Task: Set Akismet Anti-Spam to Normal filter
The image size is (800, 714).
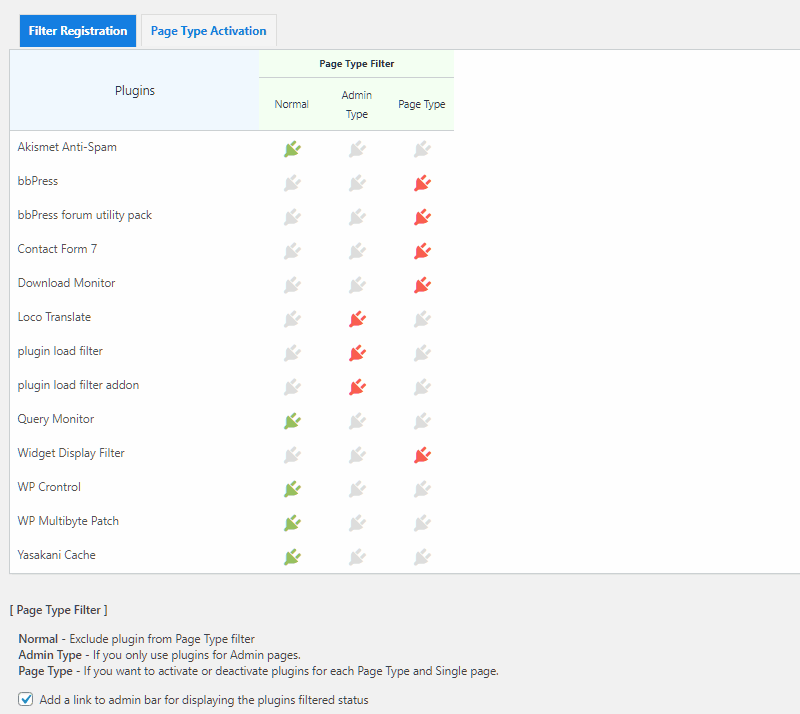Action: [x=292, y=149]
